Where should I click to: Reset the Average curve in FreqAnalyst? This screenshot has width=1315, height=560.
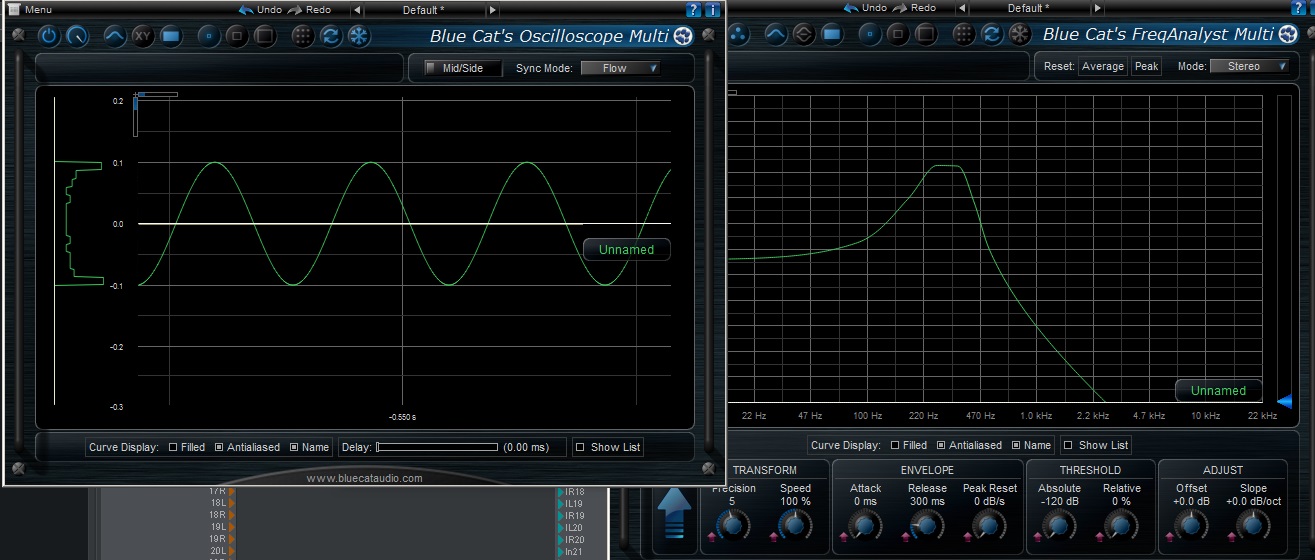coord(1103,66)
